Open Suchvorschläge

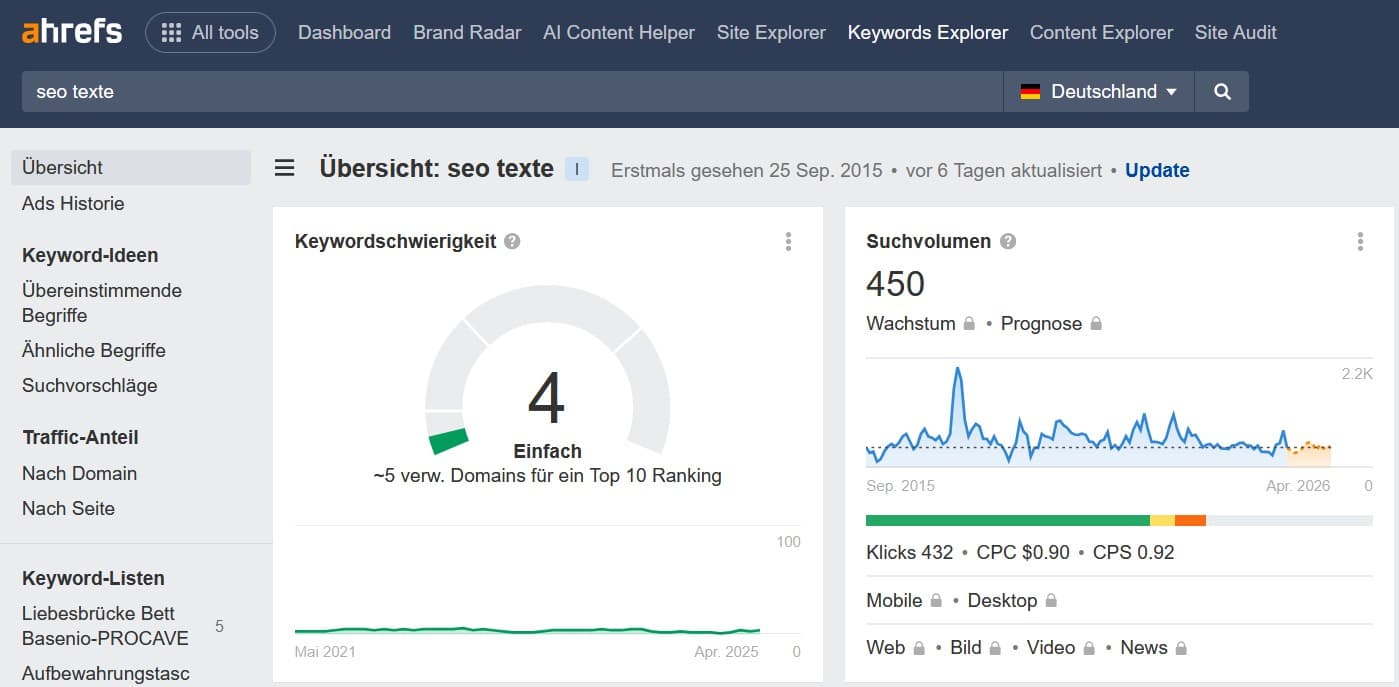pos(90,385)
